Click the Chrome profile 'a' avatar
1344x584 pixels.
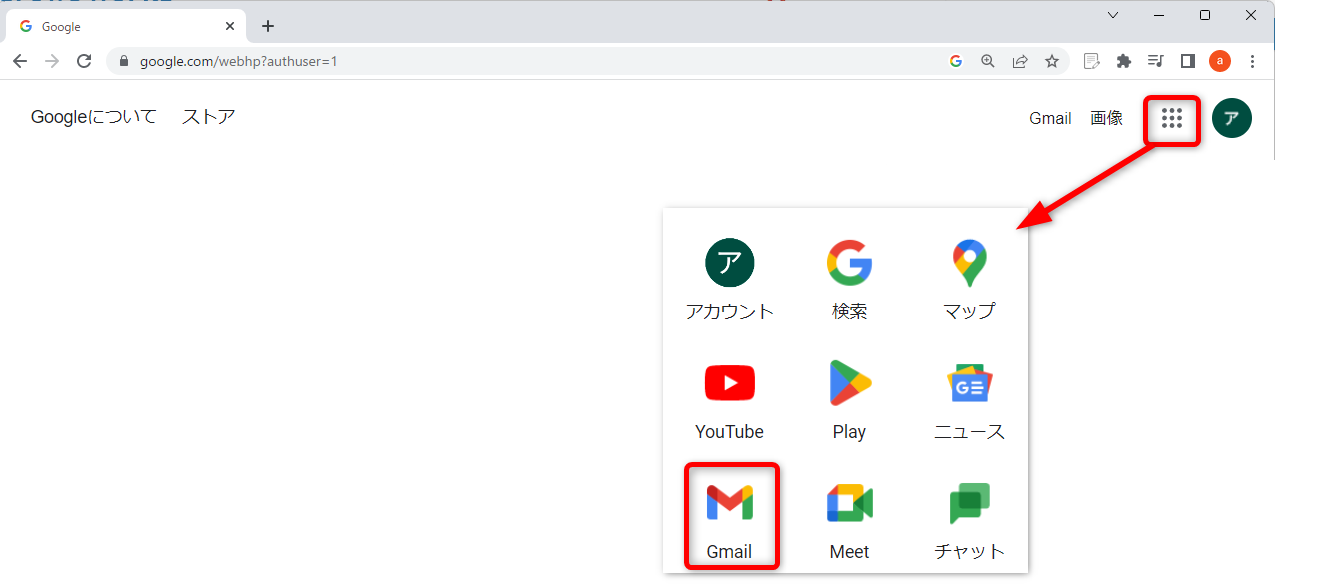pos(1220,61)
